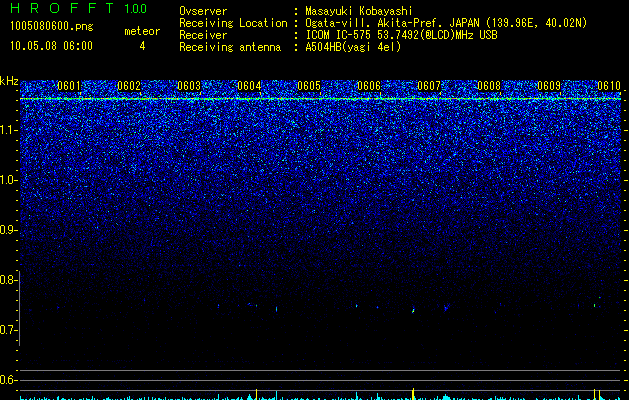Screen dimensions: 629x400
Task: Click the Receiving antenna label
Action: [x=230, y=47]
